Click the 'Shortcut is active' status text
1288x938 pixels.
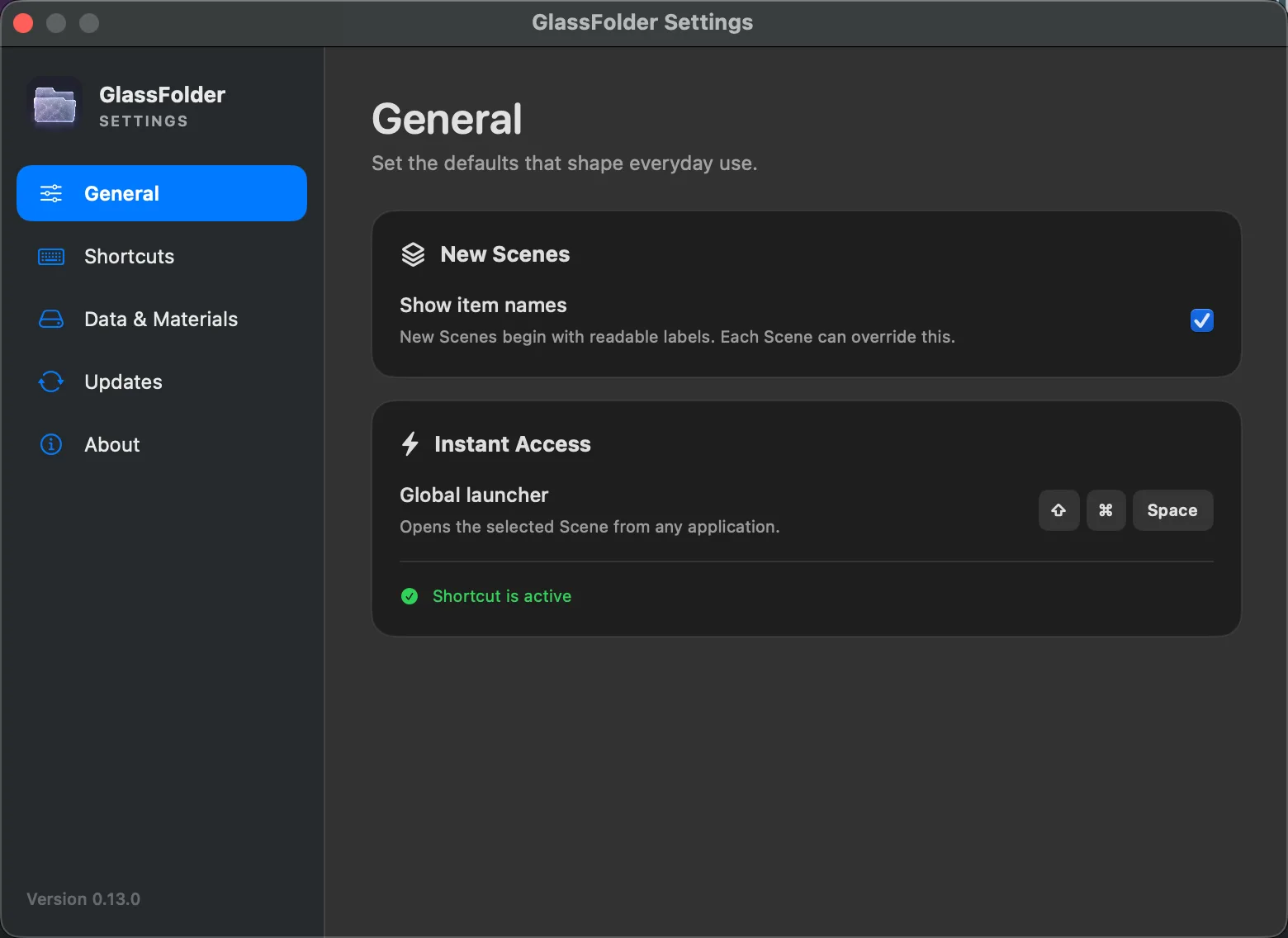click(x=502, y=596)
